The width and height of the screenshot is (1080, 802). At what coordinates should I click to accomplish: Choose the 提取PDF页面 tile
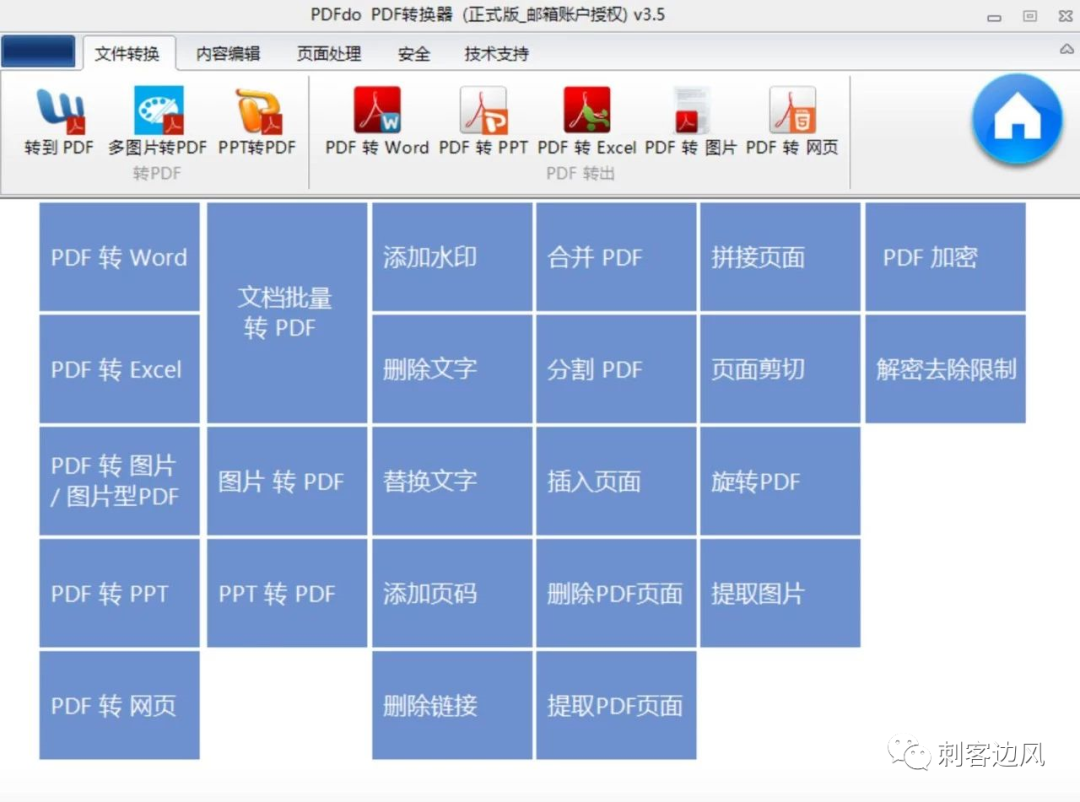point(616,706)
